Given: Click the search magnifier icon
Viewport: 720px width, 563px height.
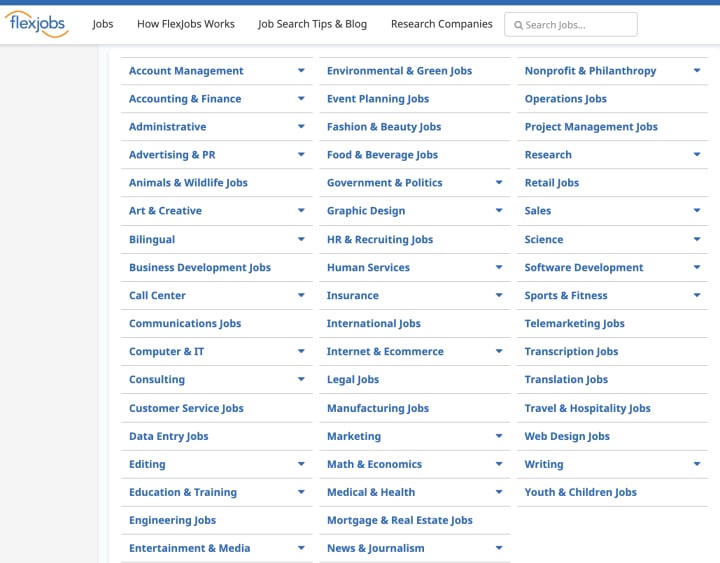Looking at the screenshot, I should 518,25.
